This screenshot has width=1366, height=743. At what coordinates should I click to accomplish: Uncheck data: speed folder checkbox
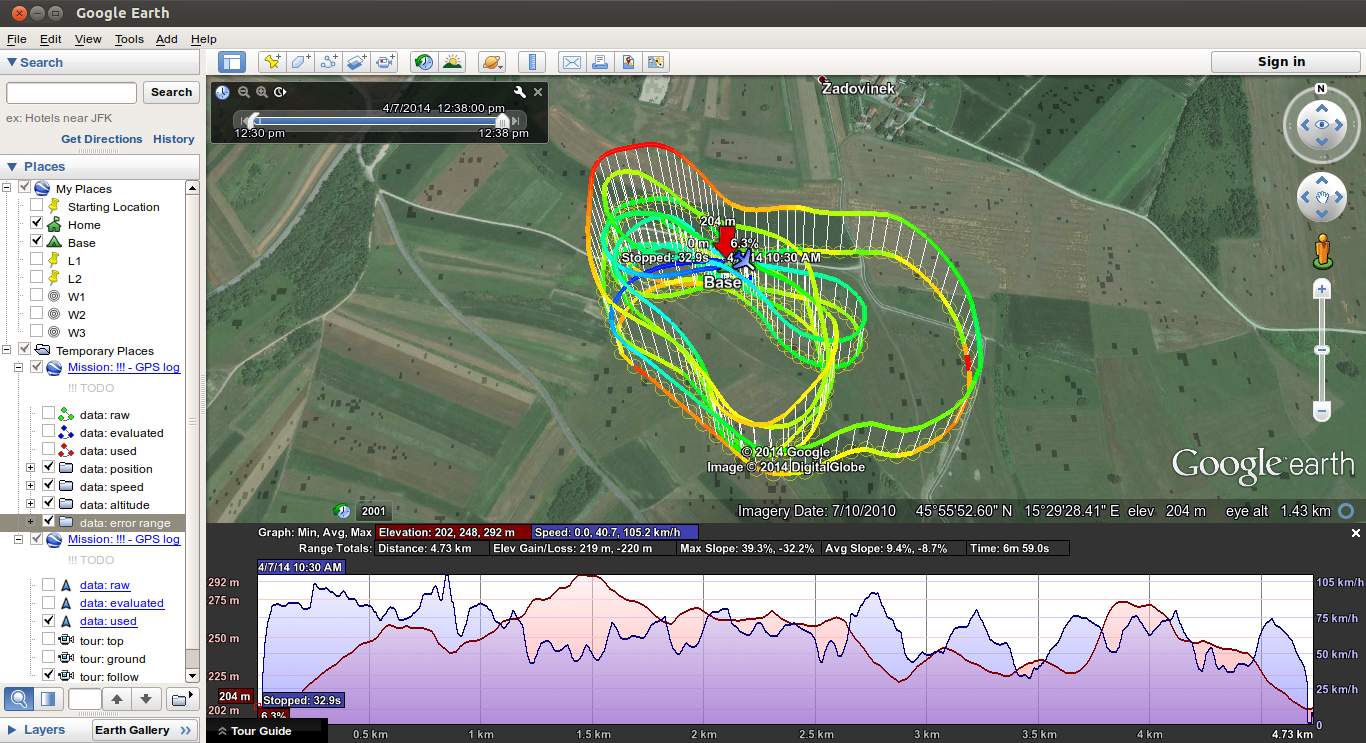click(x=49, y=486)
